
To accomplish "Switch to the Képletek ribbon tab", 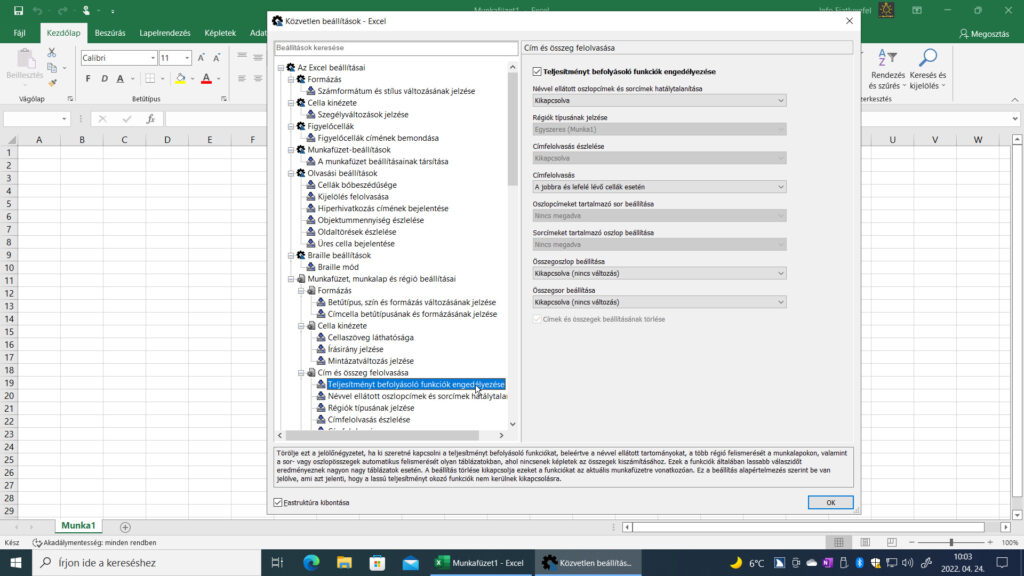I will tap(220, 33).
